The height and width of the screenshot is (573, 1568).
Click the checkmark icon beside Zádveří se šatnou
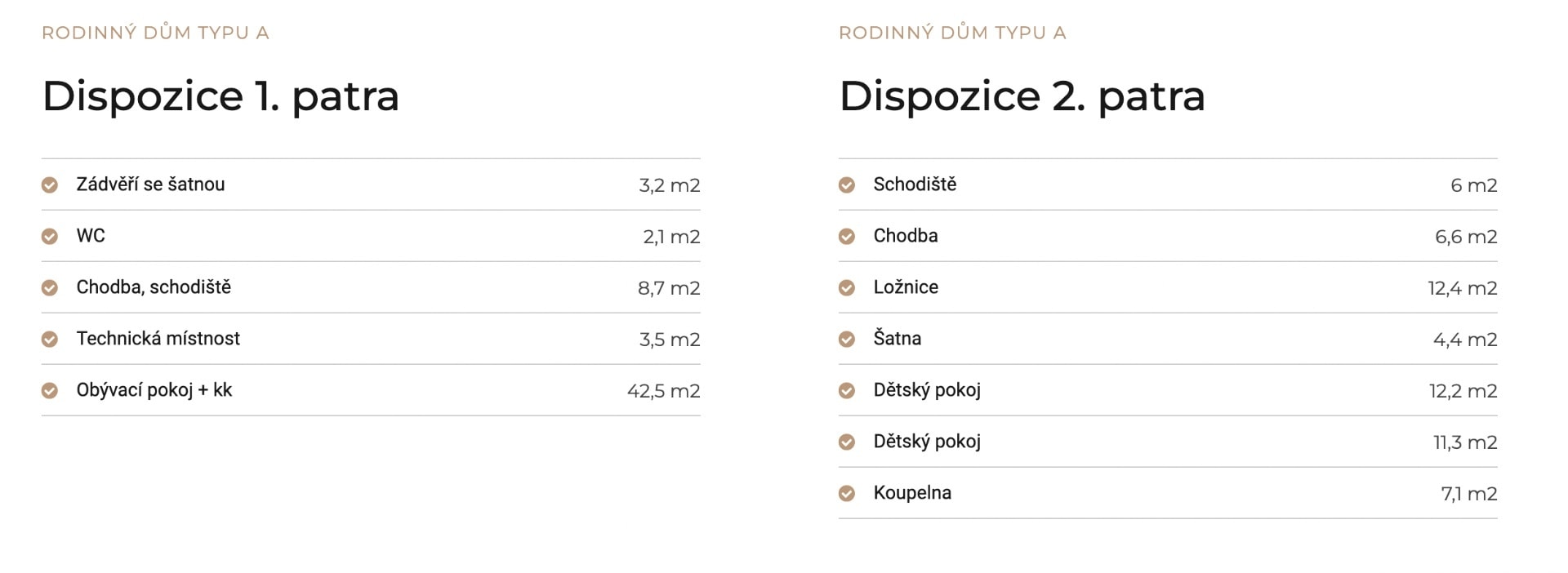(x=50, y=185)
